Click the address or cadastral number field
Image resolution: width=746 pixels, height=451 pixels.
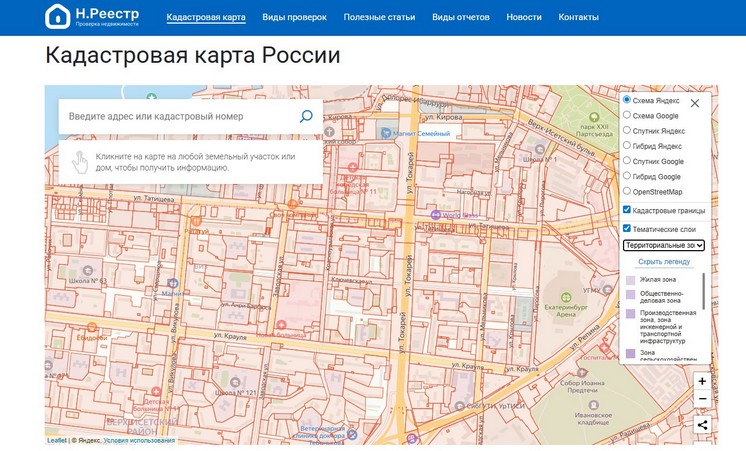coord(180,117)
